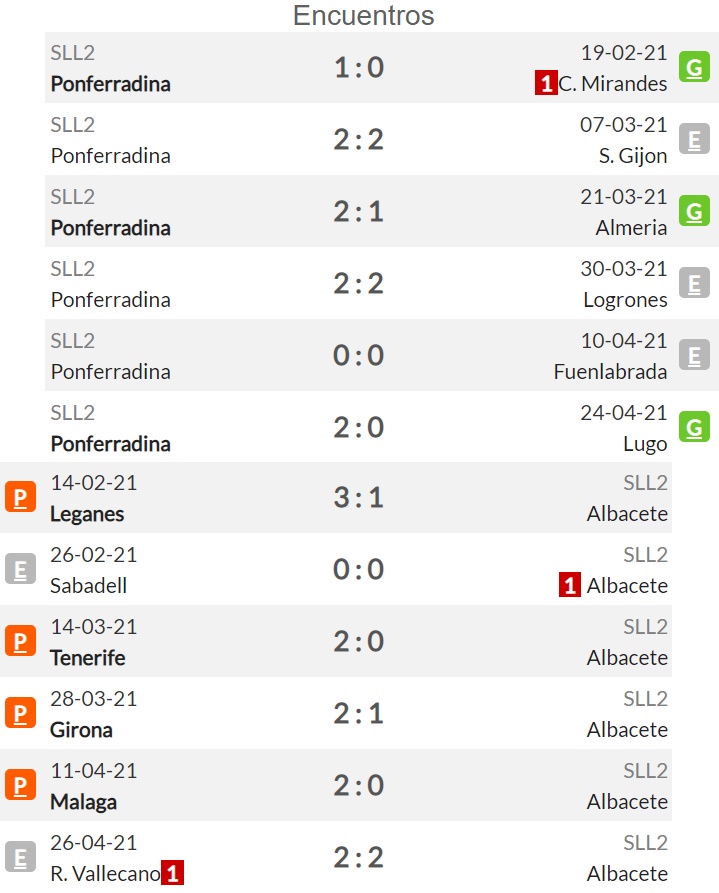Click orange P badge for Malaga match

click(21, 785)
